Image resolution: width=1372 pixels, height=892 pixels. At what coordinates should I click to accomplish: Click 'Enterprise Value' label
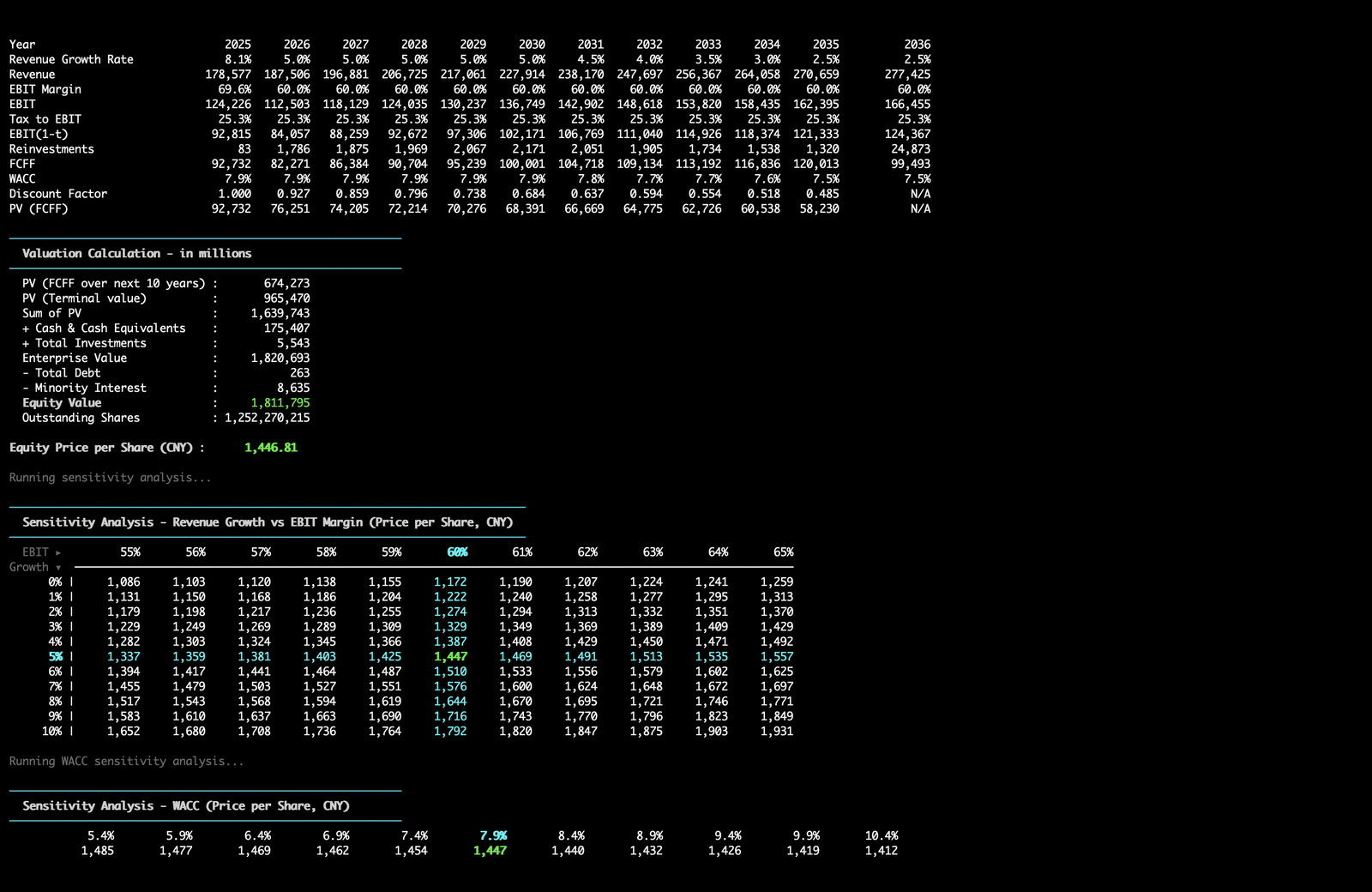[x=75, y=358]
